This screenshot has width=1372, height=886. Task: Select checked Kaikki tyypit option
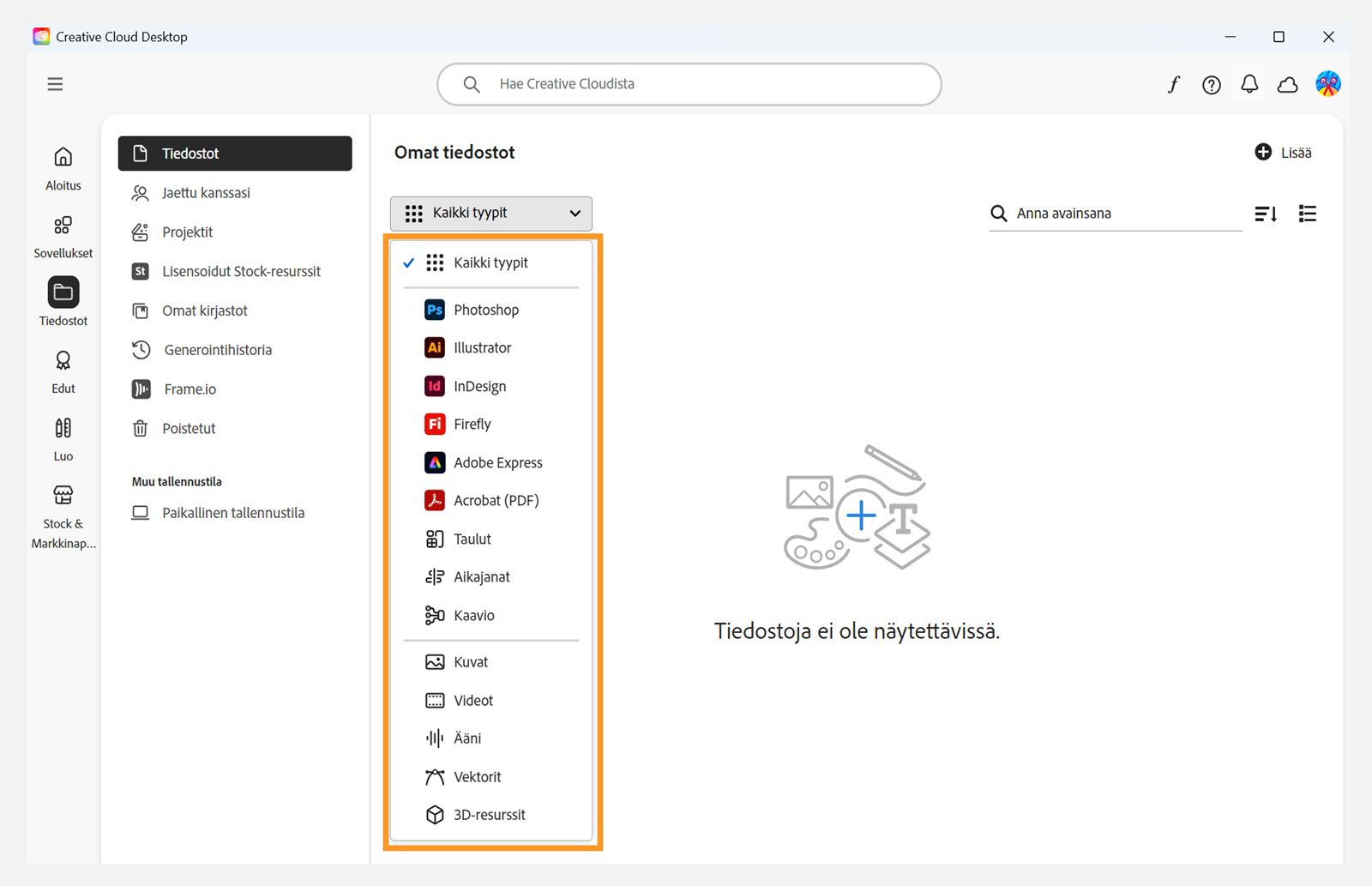click(491, 262)
